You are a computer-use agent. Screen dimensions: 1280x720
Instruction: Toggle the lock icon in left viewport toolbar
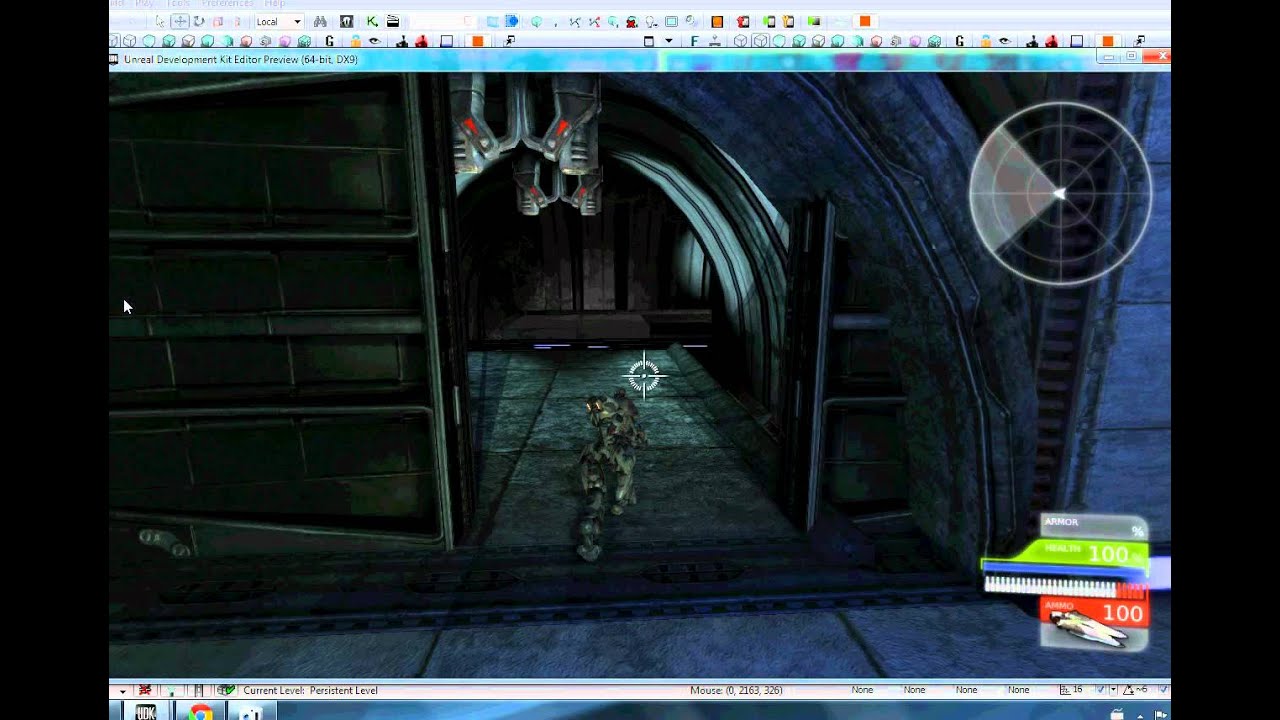(355, 41)
